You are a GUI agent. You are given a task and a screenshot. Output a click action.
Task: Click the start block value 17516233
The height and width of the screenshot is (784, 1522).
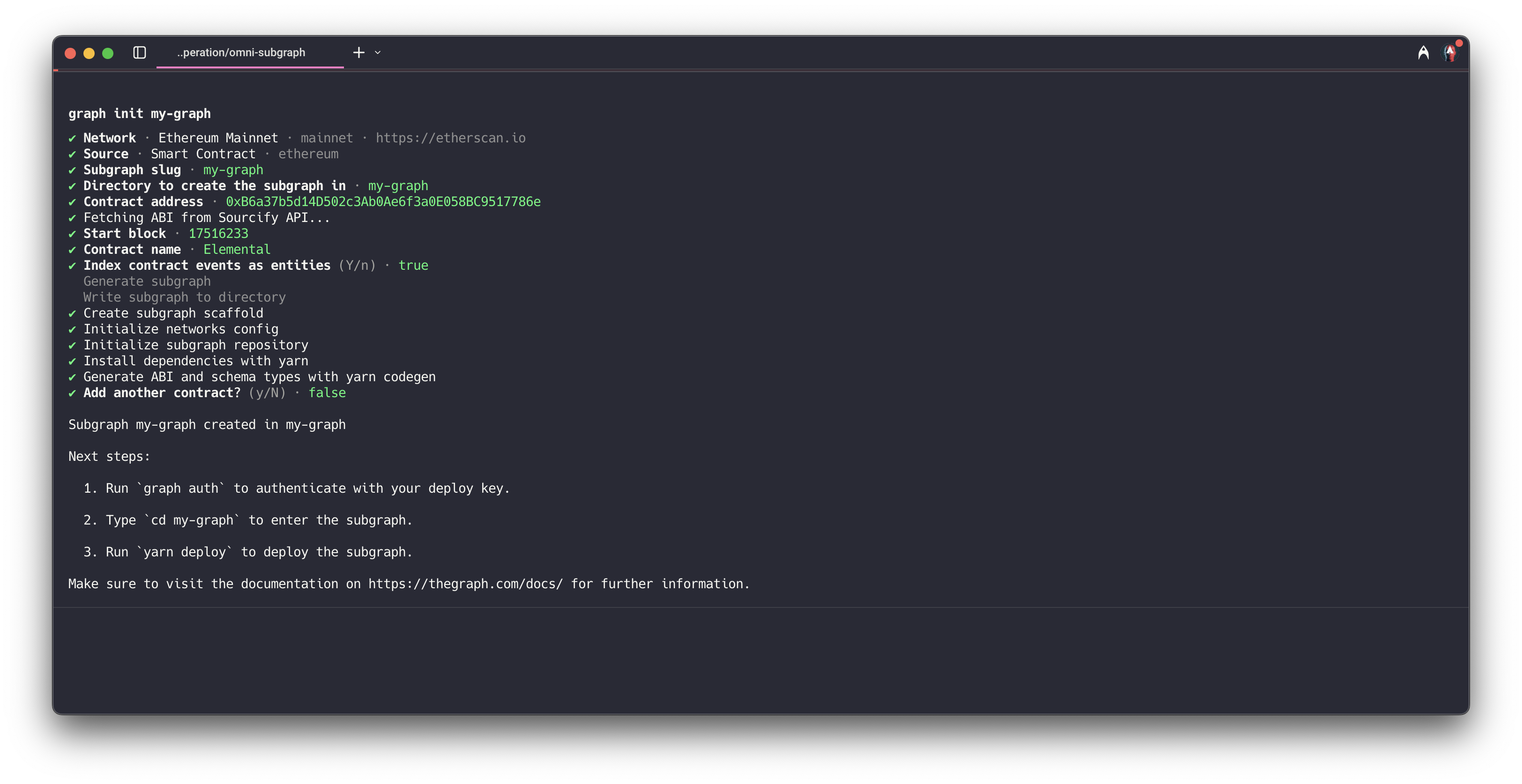tap(218, 233)
